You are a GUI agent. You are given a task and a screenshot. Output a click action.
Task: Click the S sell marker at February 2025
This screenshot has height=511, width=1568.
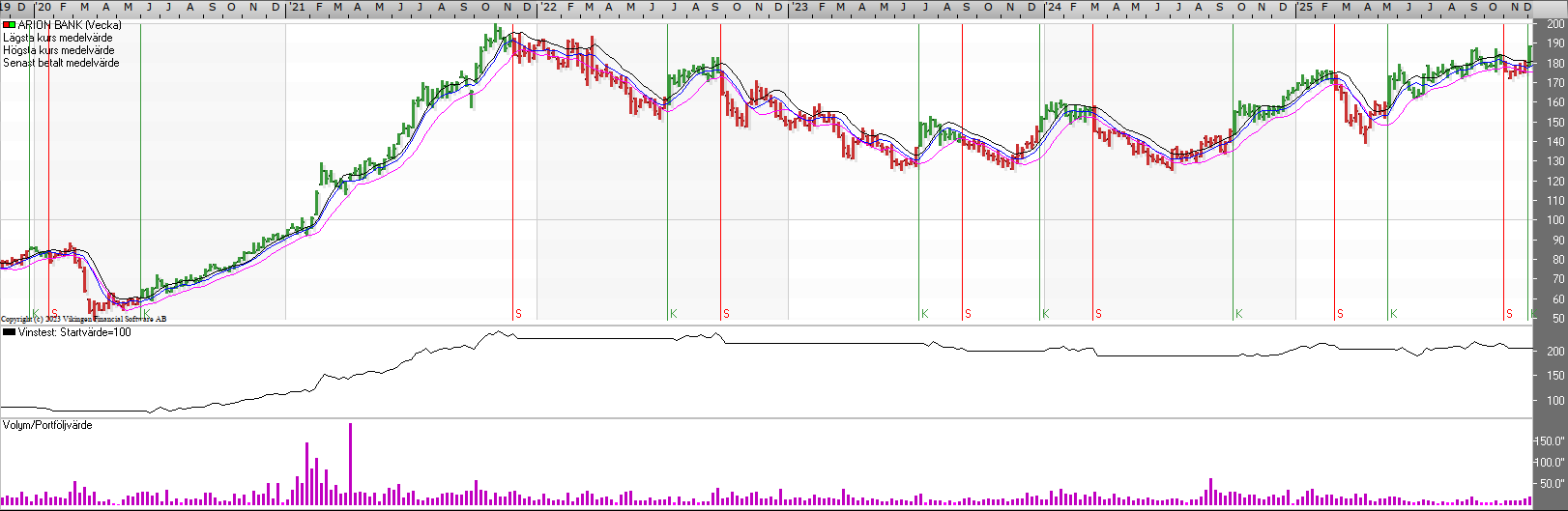pos(1340,314)
